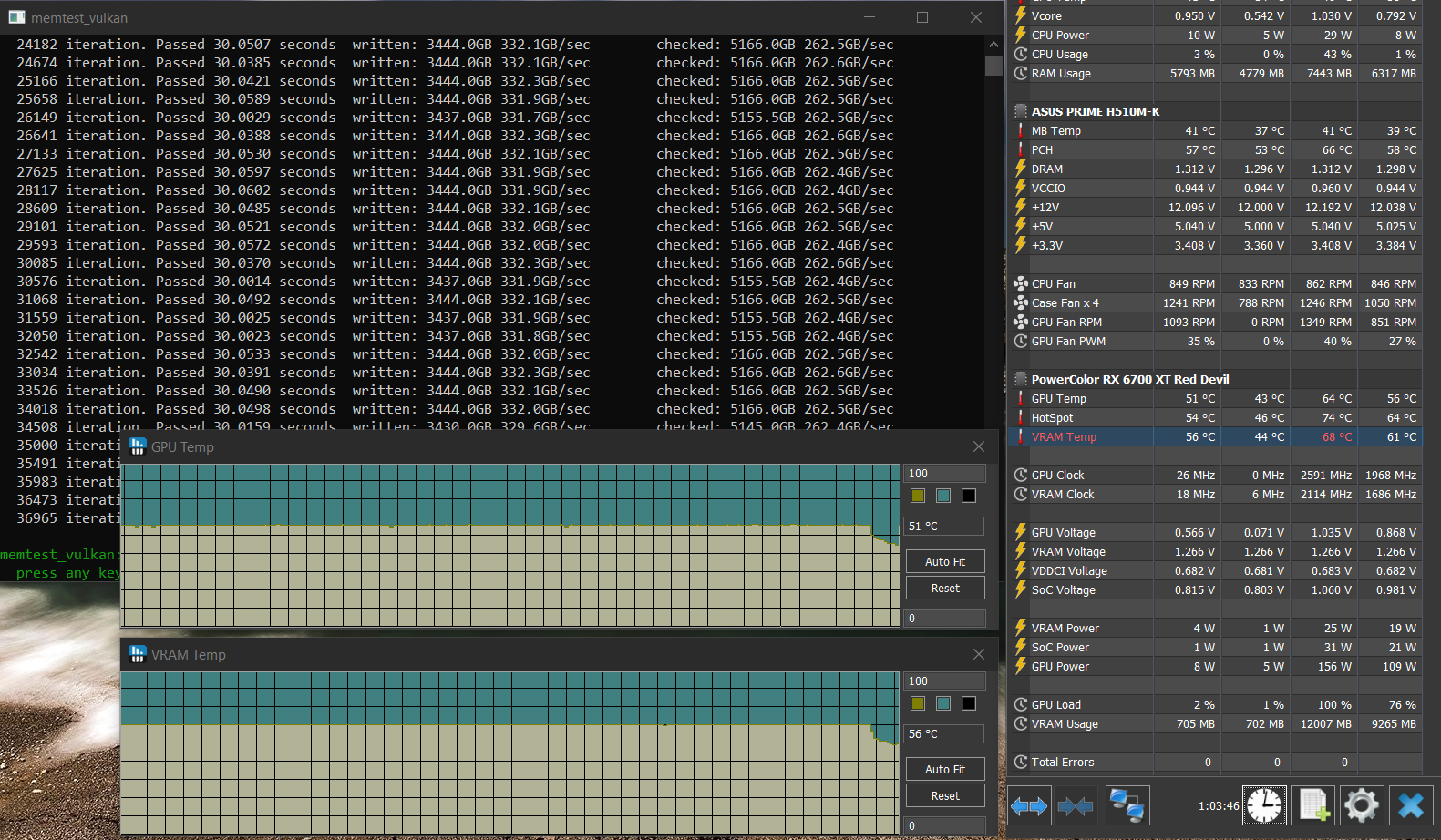Click the 12007 MB maximum VRAM Usage value
This screenshot has height=840, width=1441.
click(x=1326, y=724)
